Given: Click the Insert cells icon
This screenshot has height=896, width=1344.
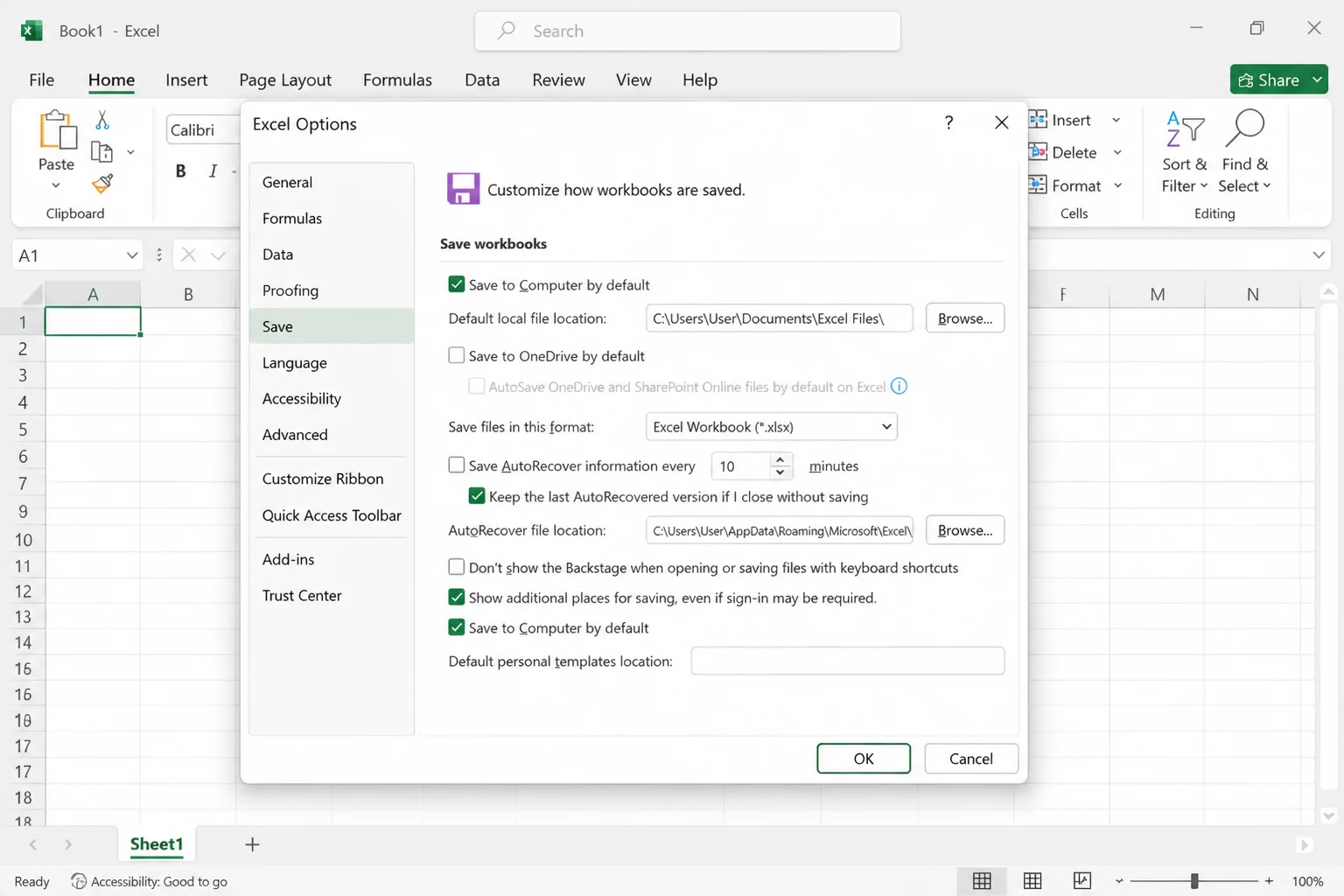Looking at the screenshot, I should (x=1038, y=119).
